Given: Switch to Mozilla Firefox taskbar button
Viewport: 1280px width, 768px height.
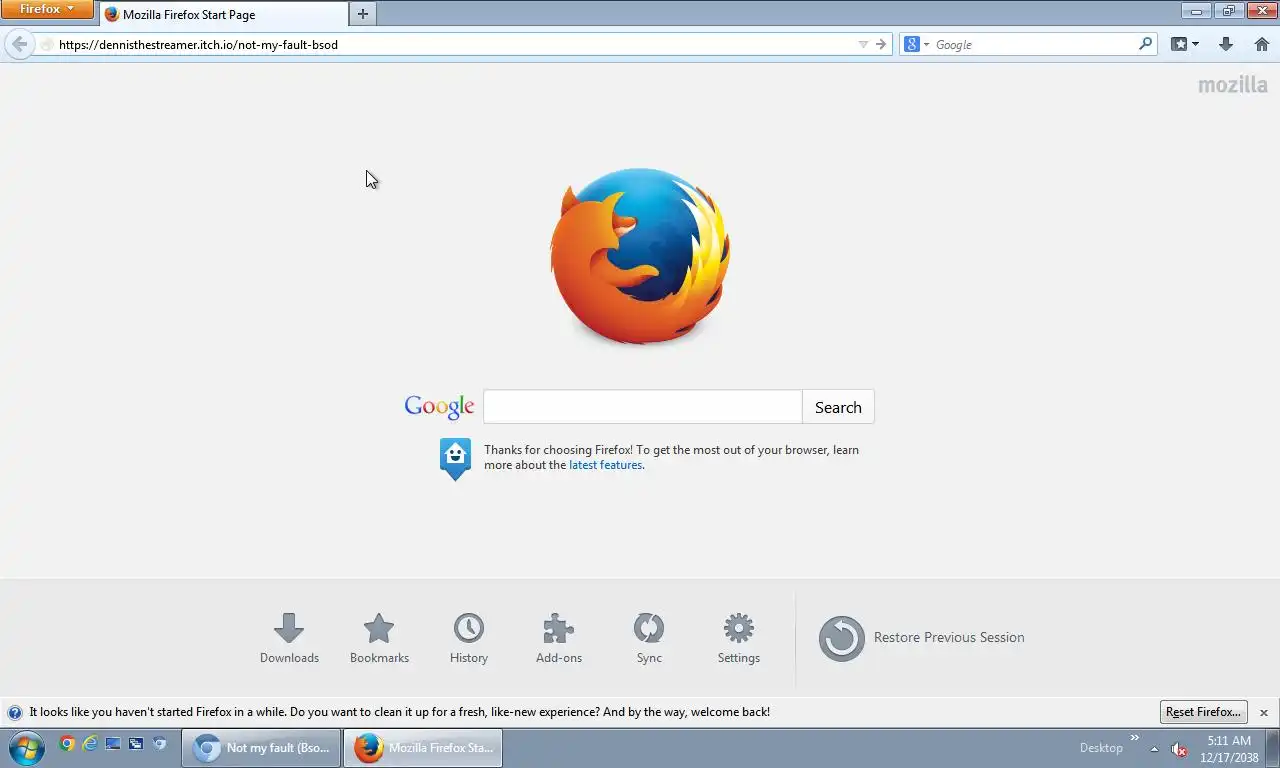Looking at the screenshot, I should (423, 748).
